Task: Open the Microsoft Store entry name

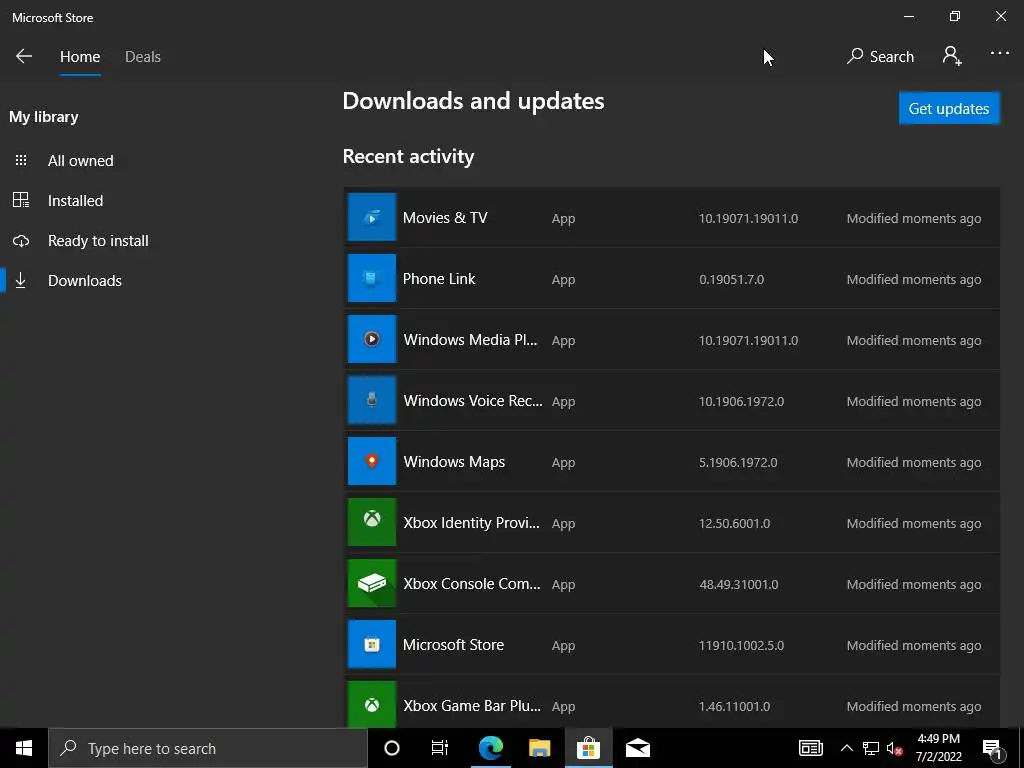Action: (x=453, y=645)
